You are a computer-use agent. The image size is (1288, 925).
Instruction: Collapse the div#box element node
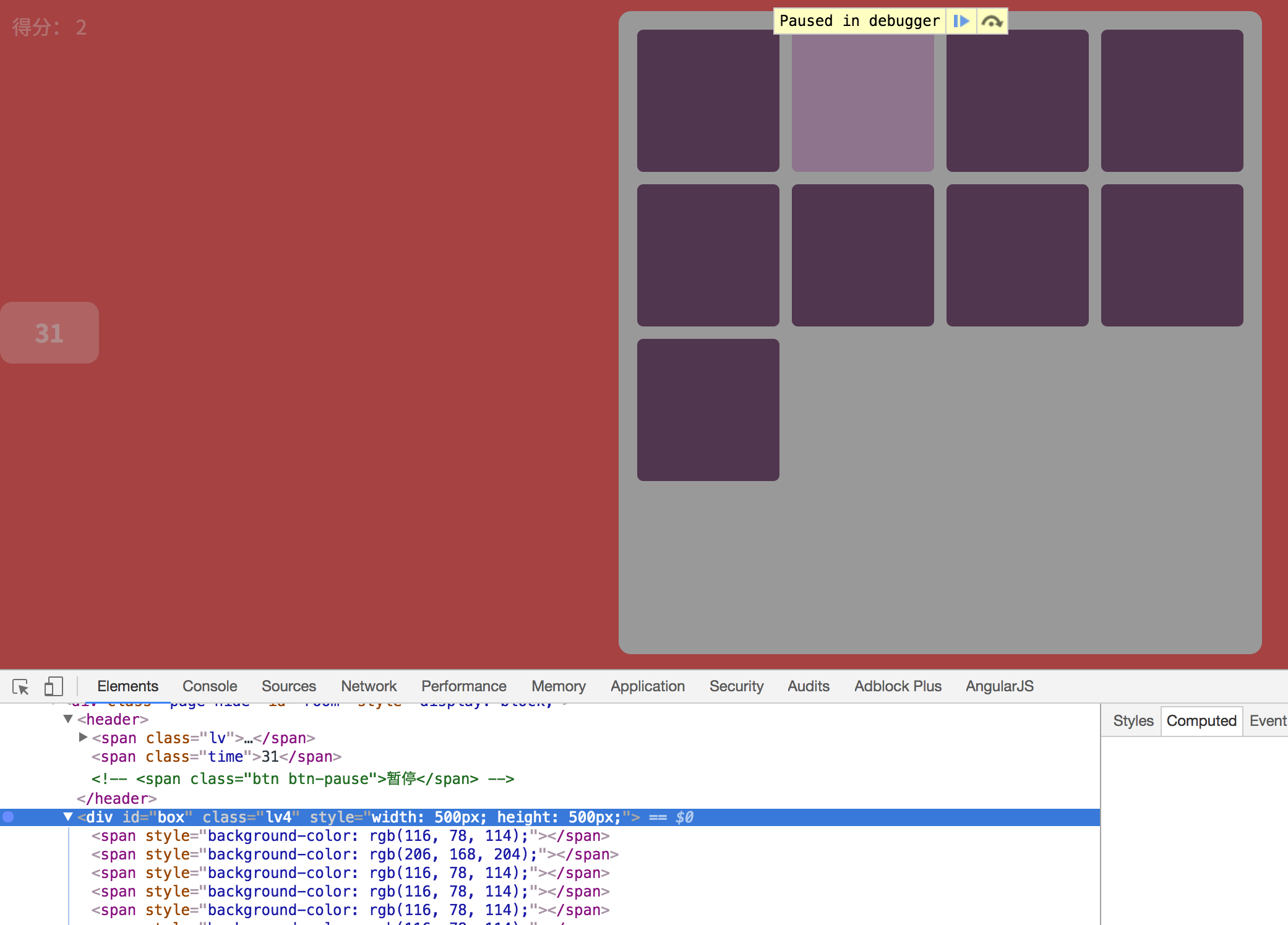click(68, 817)
